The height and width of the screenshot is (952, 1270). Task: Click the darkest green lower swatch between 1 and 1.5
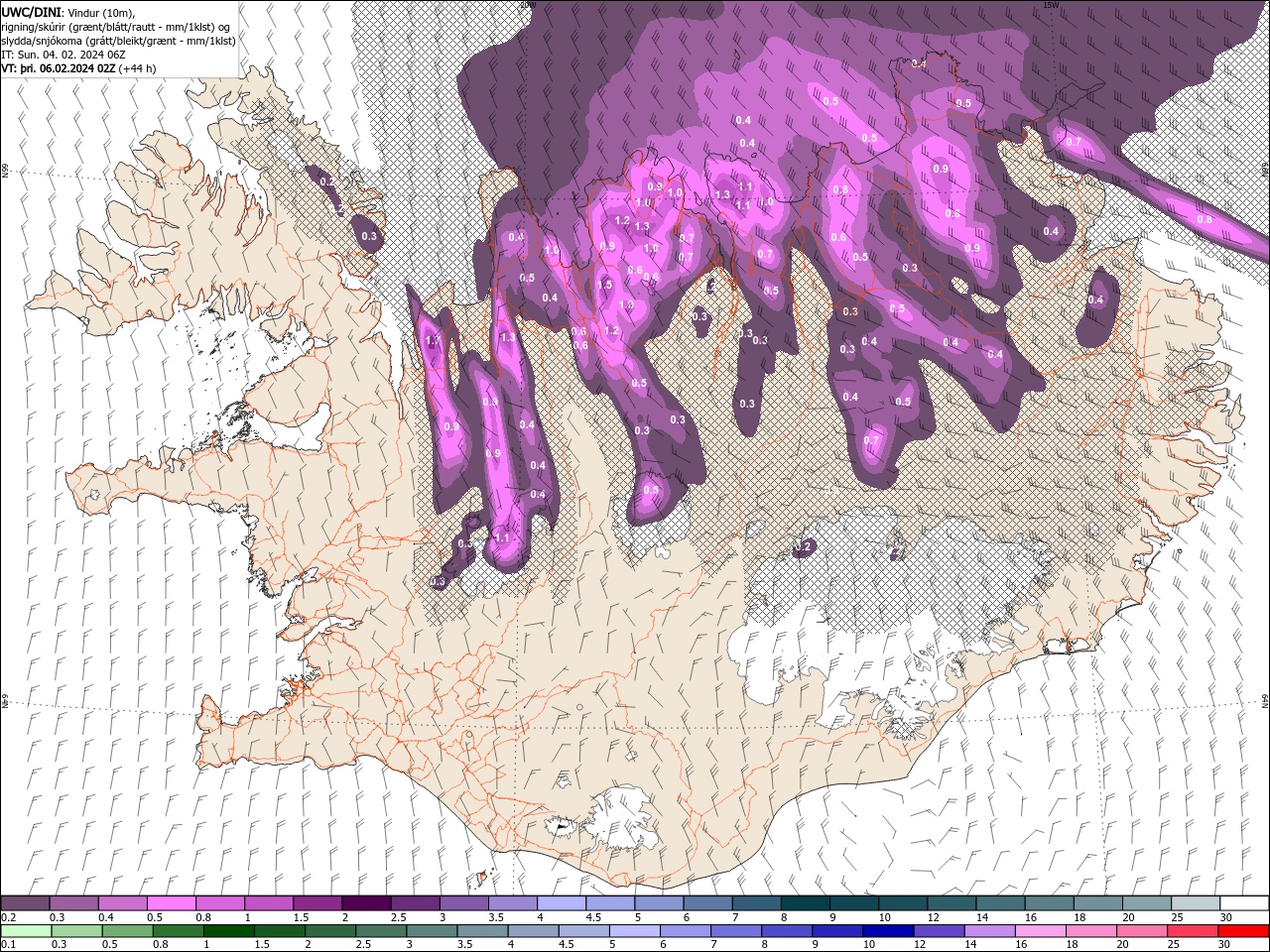230,931
